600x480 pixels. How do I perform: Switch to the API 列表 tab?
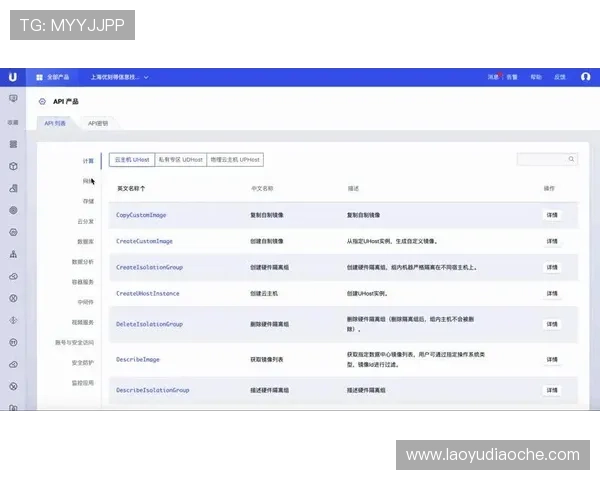click(x=55, y=123)
